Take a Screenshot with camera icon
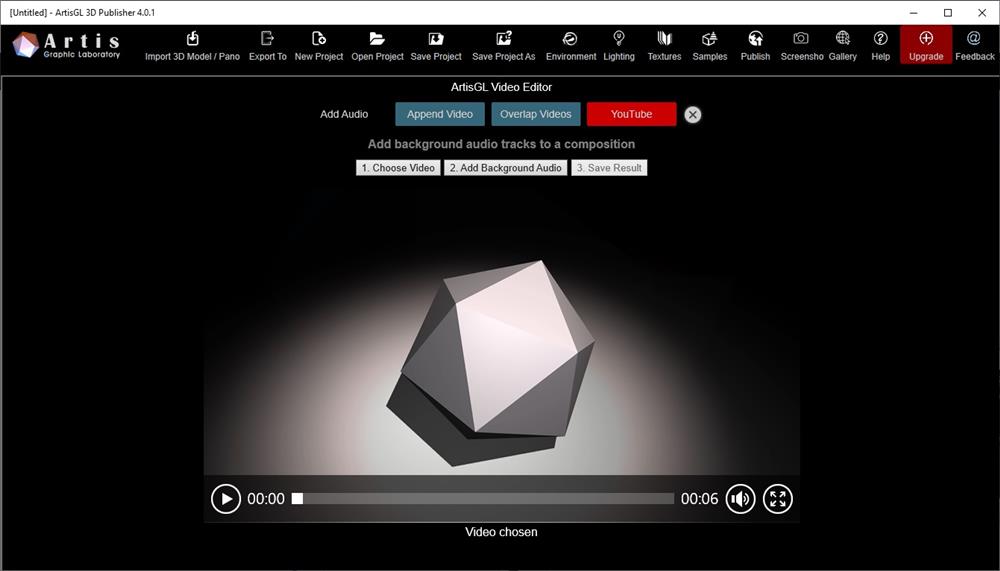Viewport: 1000px width, 571px height. [x=801, y=46]
